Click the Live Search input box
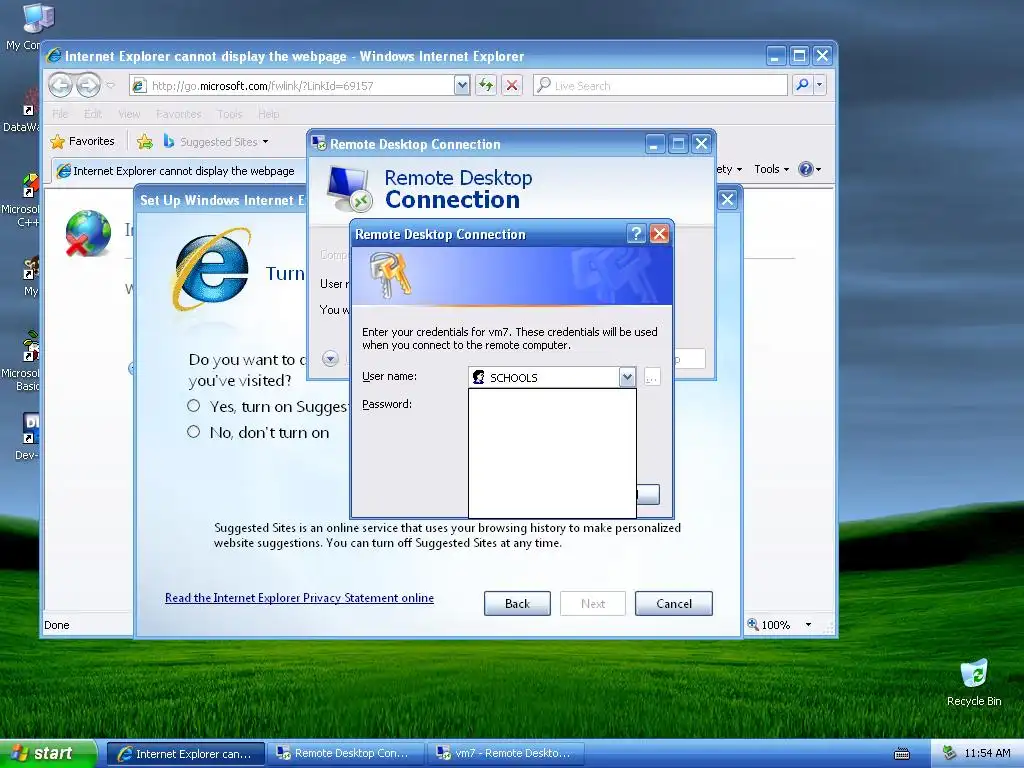This screenshot has width=1024, height=768. point(661,85)
